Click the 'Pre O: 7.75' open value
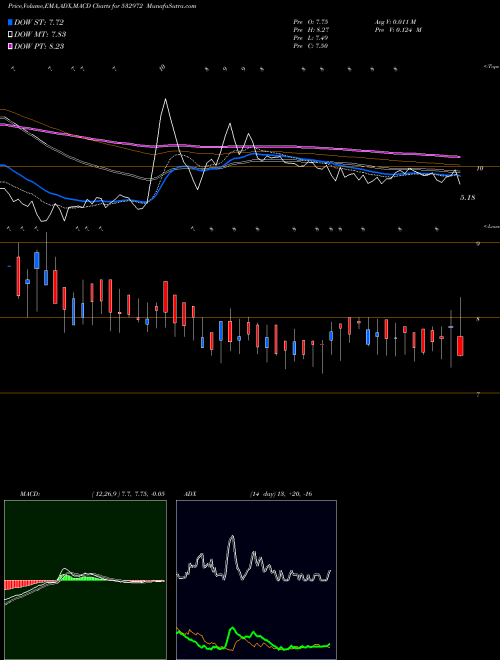 coord(311,21)
